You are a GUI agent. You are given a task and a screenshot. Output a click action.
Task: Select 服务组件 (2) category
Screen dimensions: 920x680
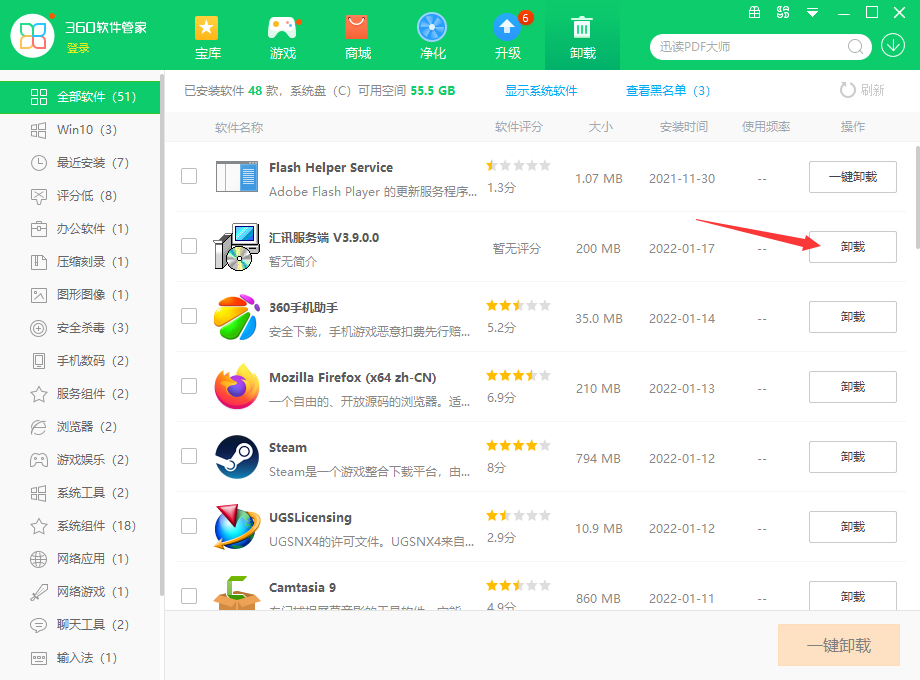click(x=80, y=394)
